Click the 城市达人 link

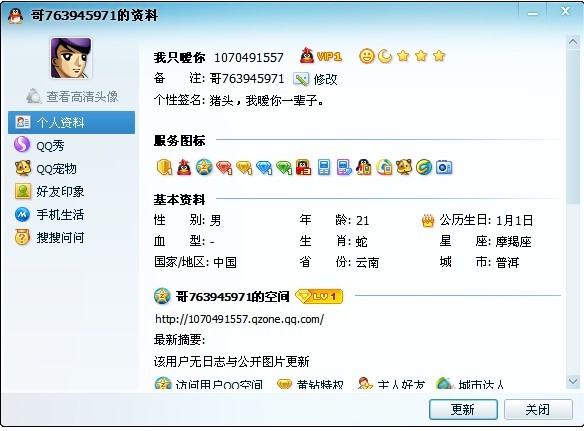(x=481, y=384)
